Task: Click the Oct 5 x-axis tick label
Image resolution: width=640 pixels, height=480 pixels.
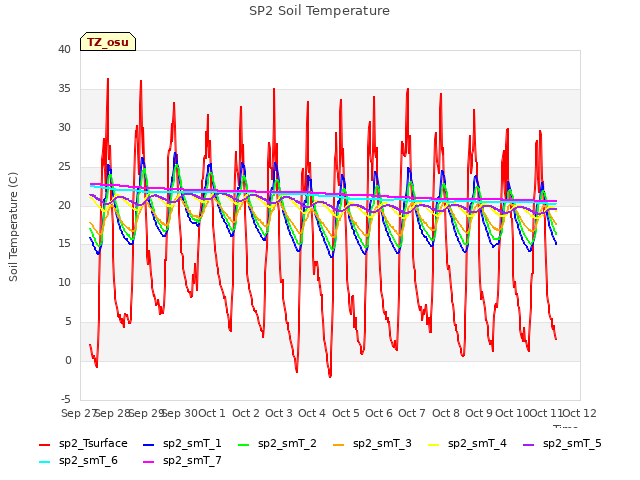Action: (346, 413)
